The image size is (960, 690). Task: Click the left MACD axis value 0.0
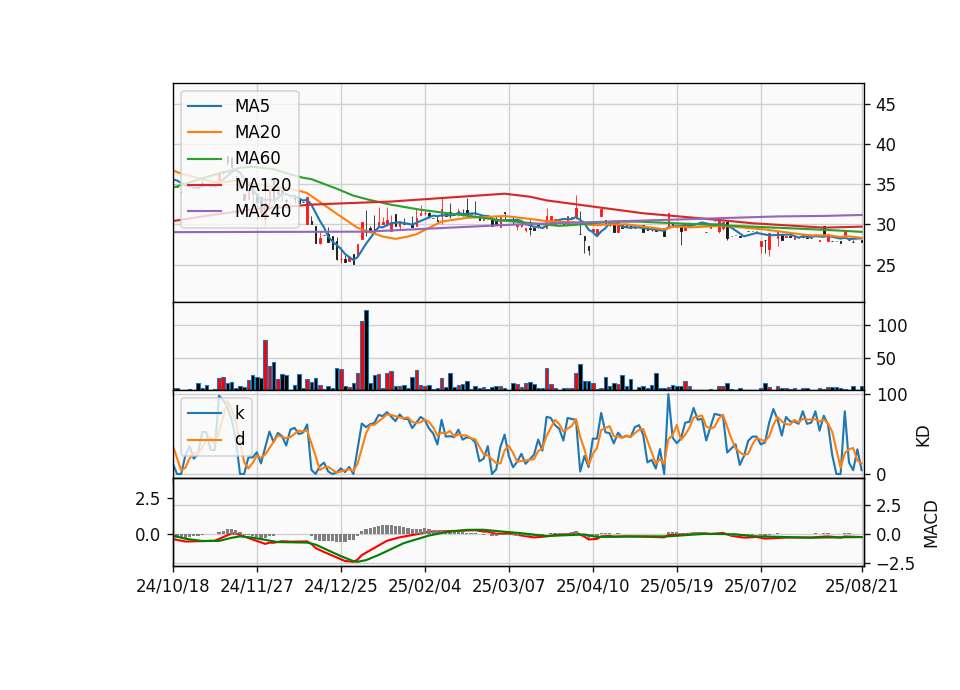[147, 535]
